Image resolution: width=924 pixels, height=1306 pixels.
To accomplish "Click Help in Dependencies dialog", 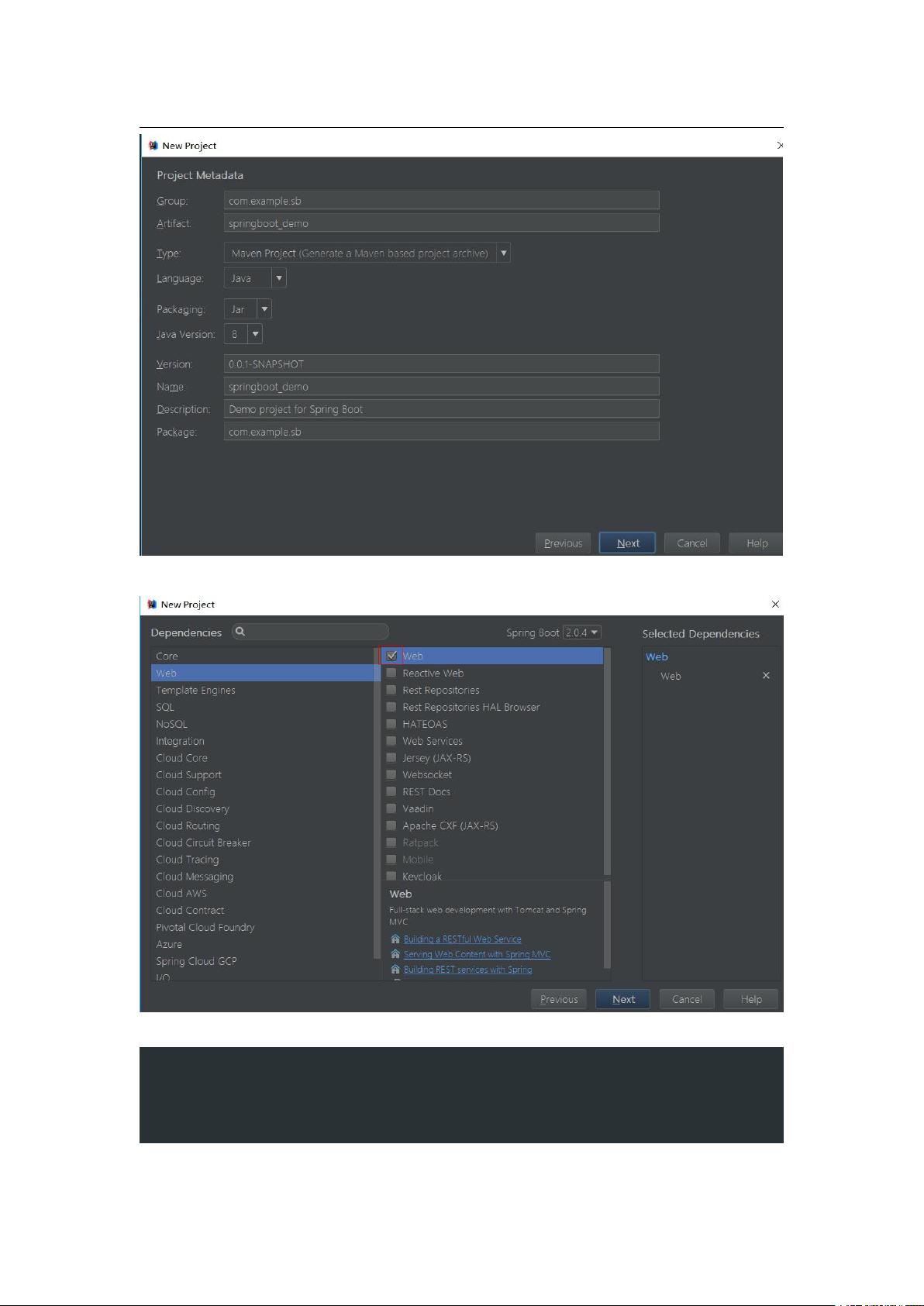I will pos(750,999).
